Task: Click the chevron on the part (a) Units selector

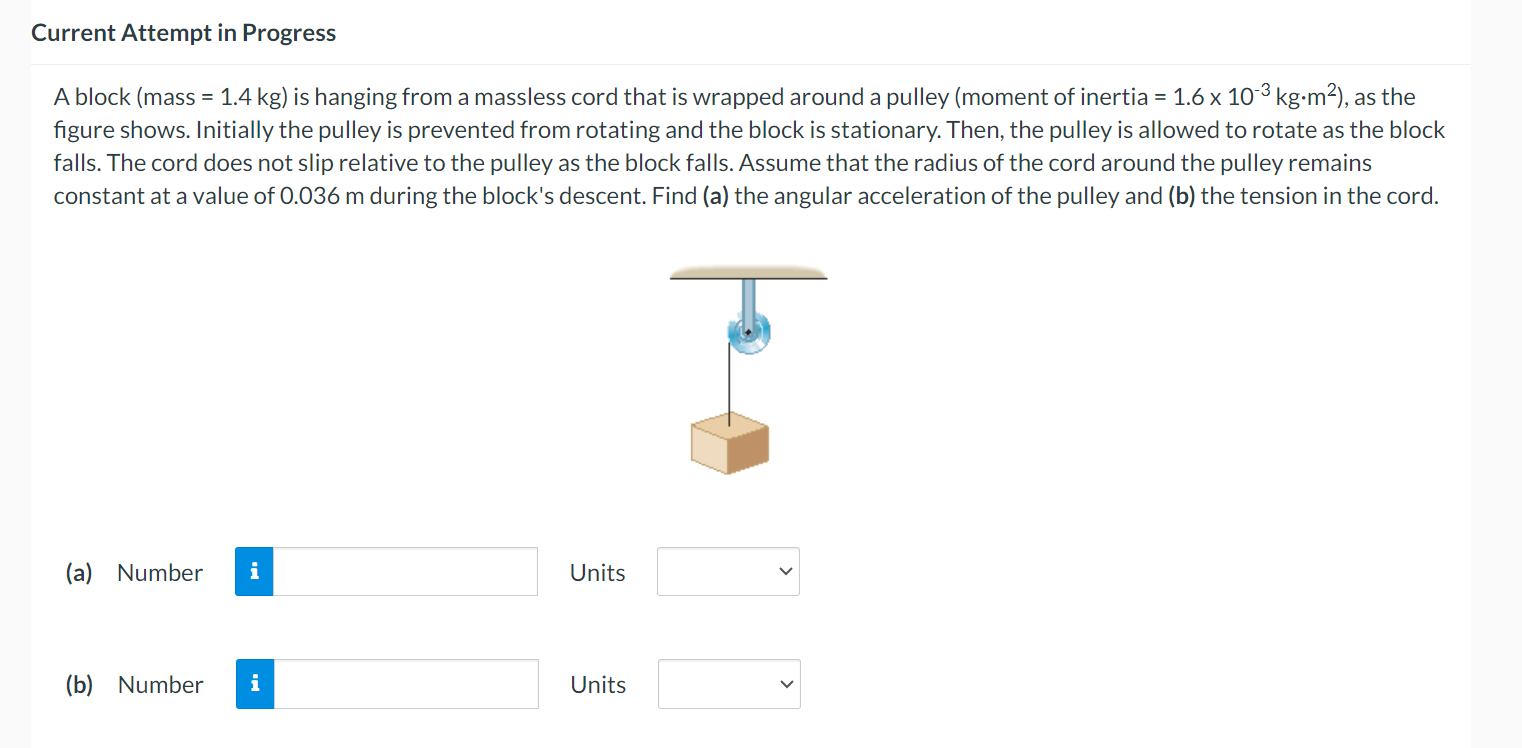Action: (x=788, y=571)
